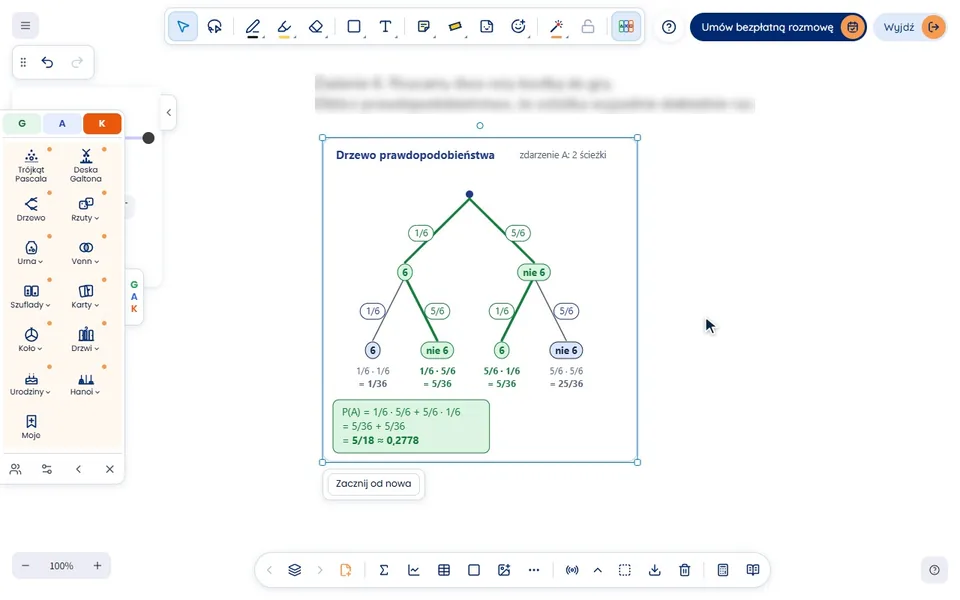Click the trash delete icon
Viewport: 960px width, 600px height.
[x=684, y=570]
